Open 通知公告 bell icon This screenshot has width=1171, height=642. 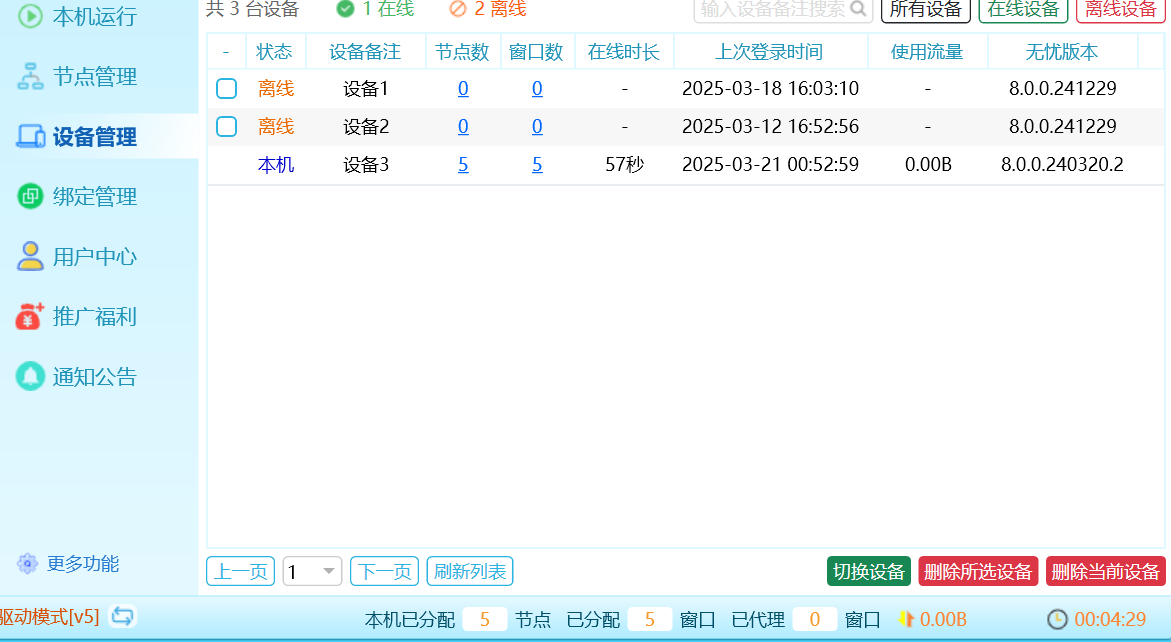tap(31, 377)
